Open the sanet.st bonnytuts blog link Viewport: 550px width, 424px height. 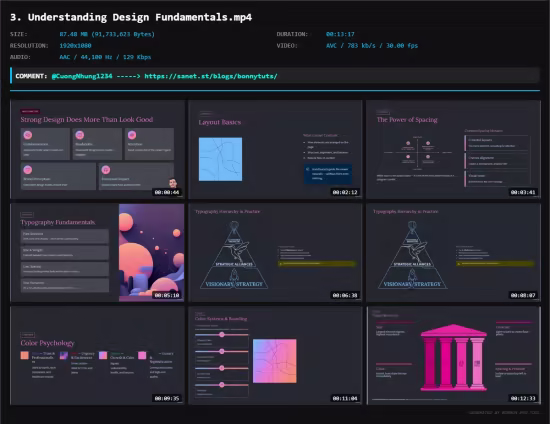point(211,76)
